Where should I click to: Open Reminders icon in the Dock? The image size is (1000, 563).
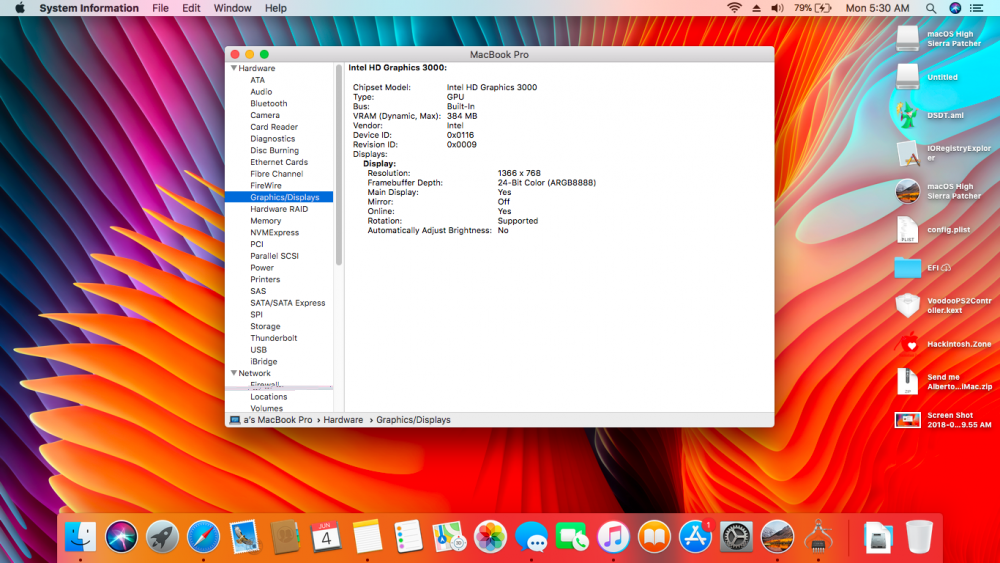pos(408,536)
